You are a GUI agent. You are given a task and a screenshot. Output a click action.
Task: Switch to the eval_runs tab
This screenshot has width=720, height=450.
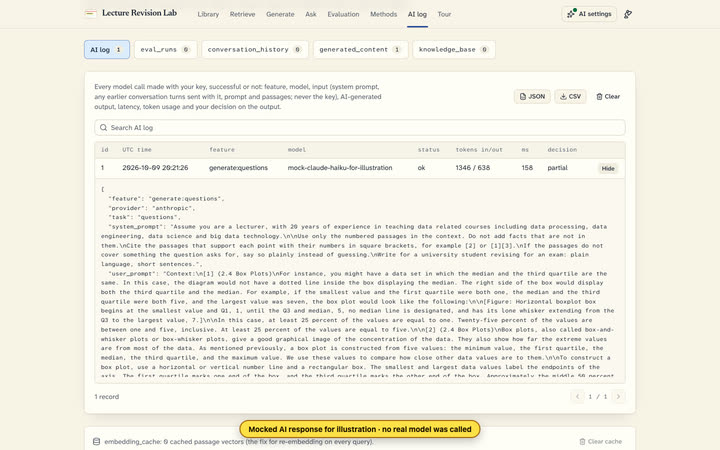[165, 50]
